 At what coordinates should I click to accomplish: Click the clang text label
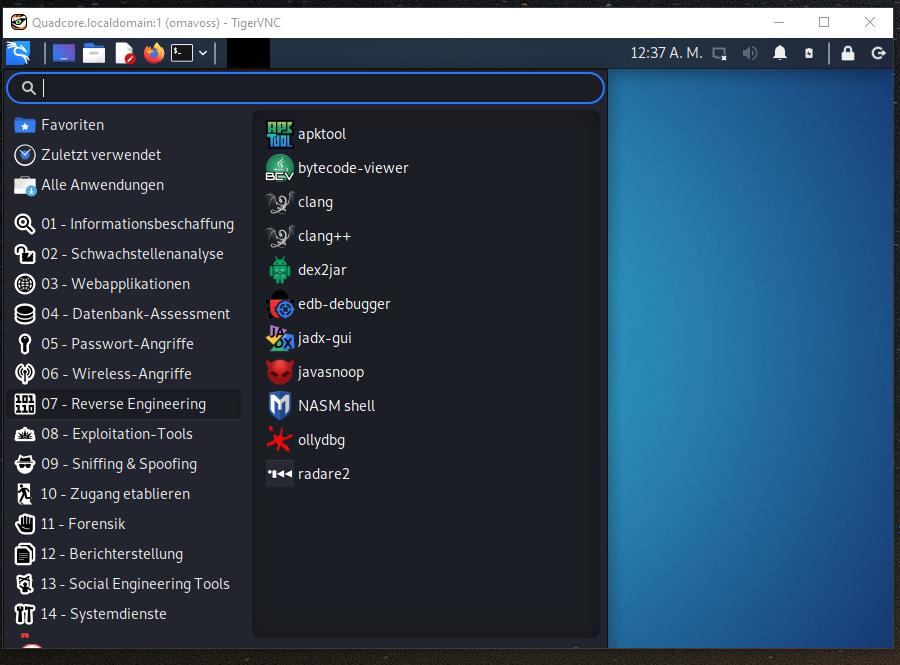click(x=315, y=203)
